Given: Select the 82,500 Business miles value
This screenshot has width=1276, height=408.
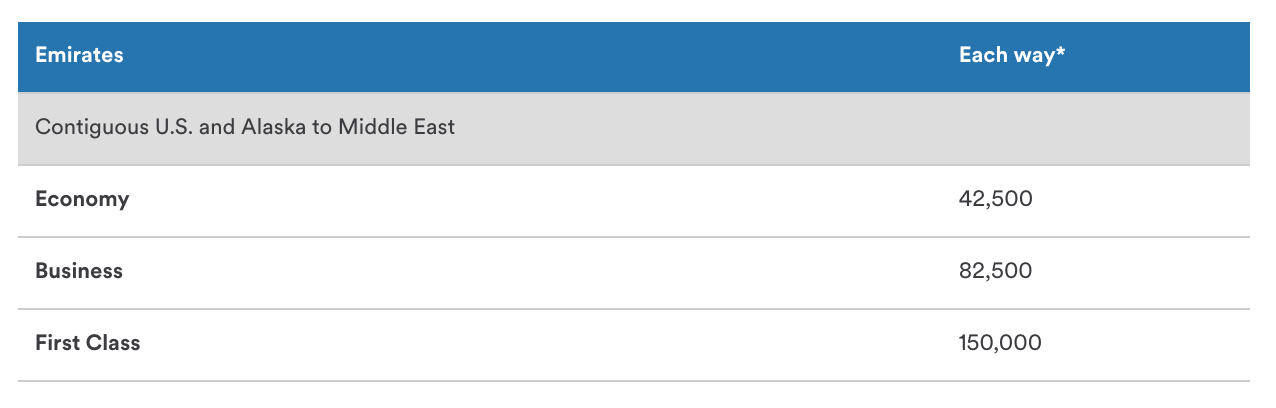Looking at the screenshot, I should pos(995,271).
